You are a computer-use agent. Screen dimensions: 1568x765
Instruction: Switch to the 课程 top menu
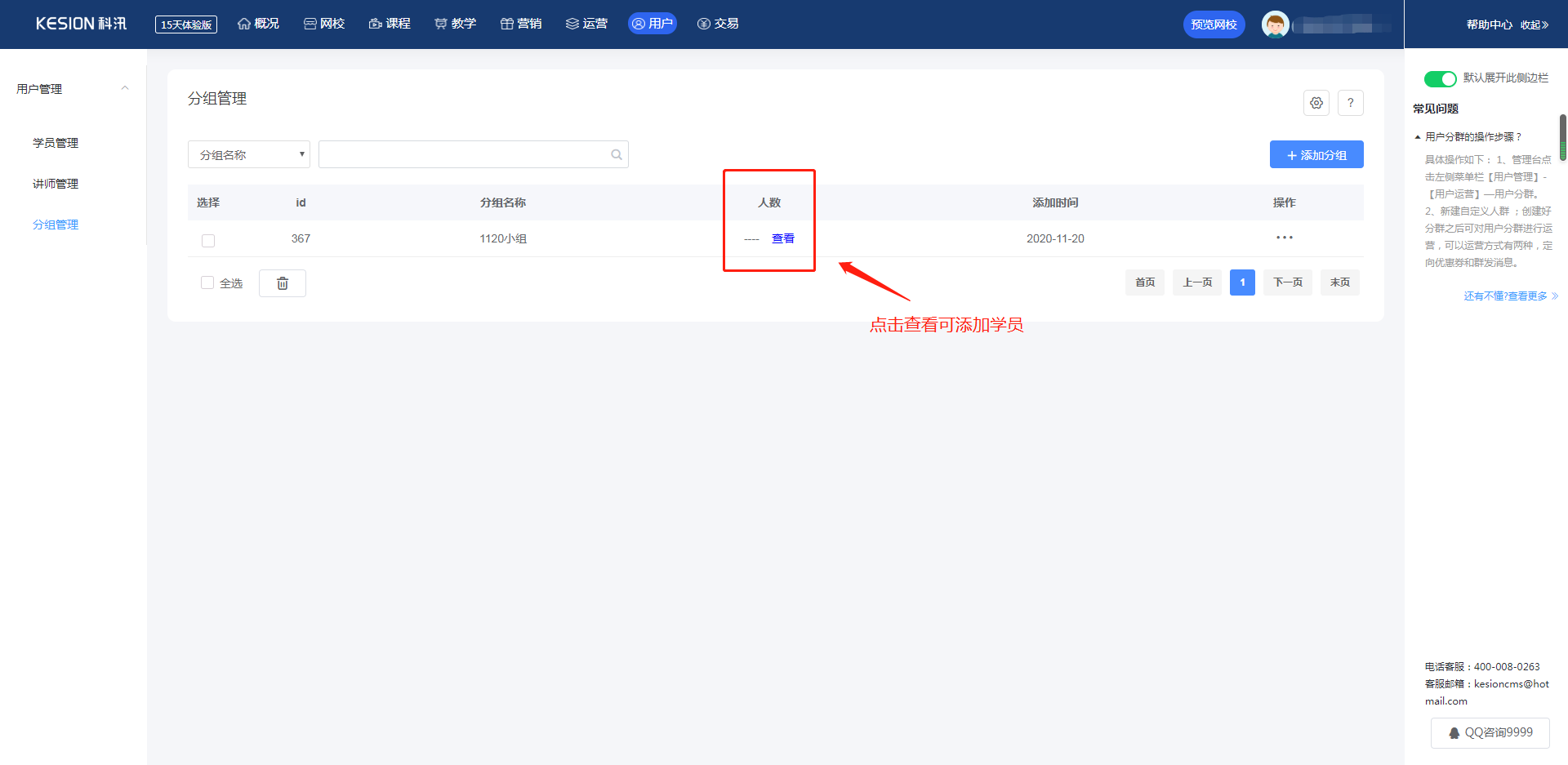coord(390,24)
